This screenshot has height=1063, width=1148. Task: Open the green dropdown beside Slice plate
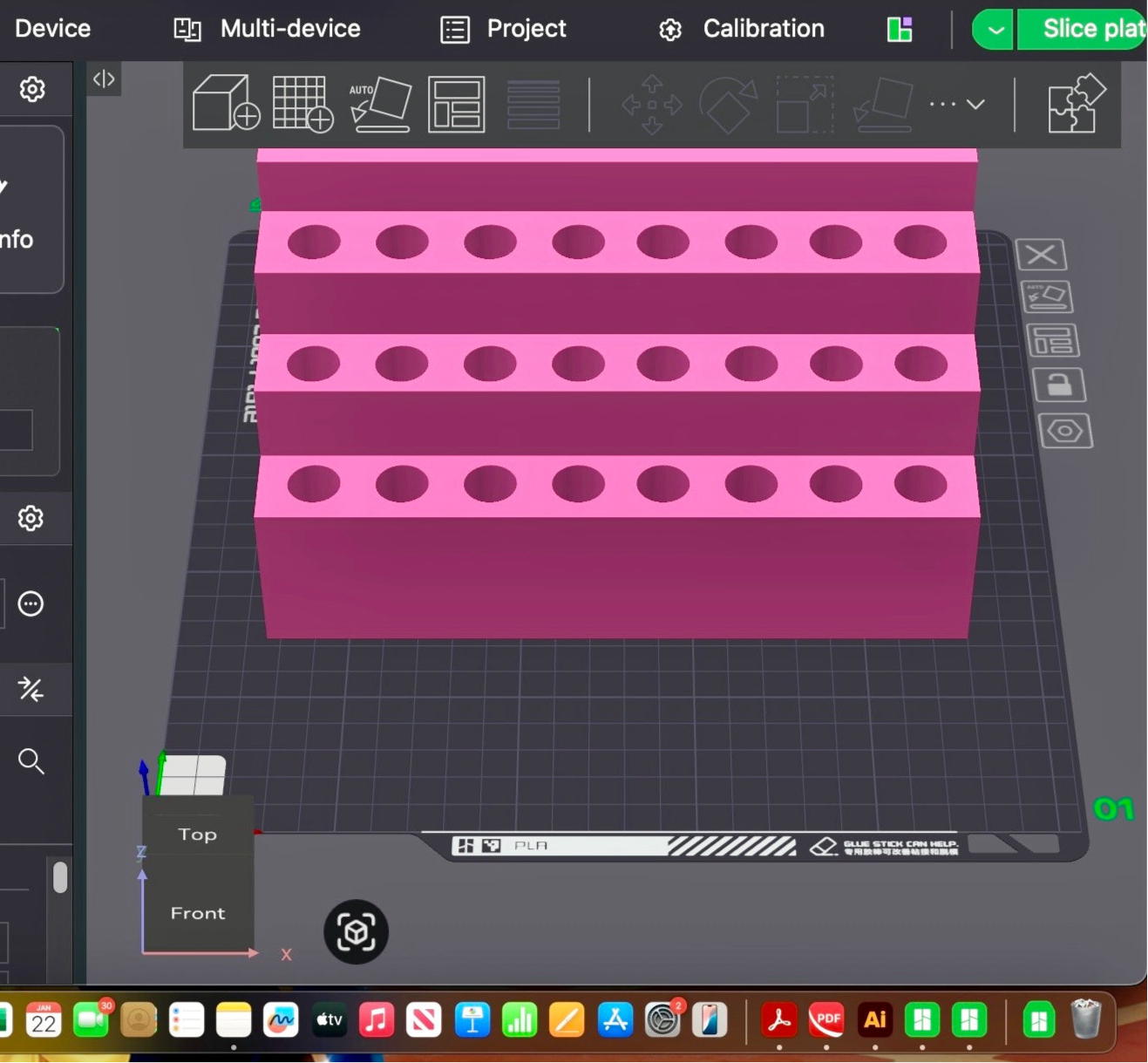pos(994,30)
